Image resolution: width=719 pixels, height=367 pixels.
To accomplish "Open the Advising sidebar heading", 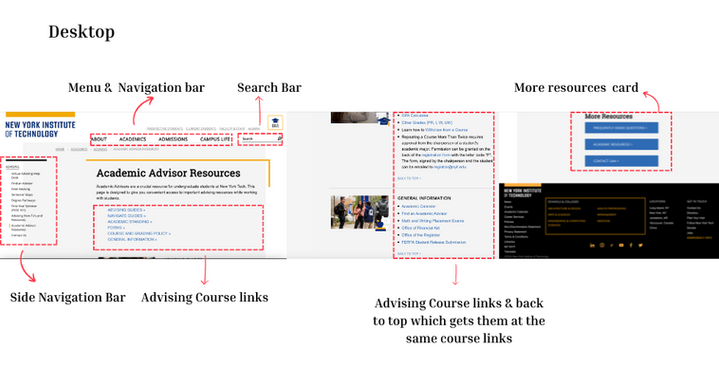I will (x=12, y=167).
